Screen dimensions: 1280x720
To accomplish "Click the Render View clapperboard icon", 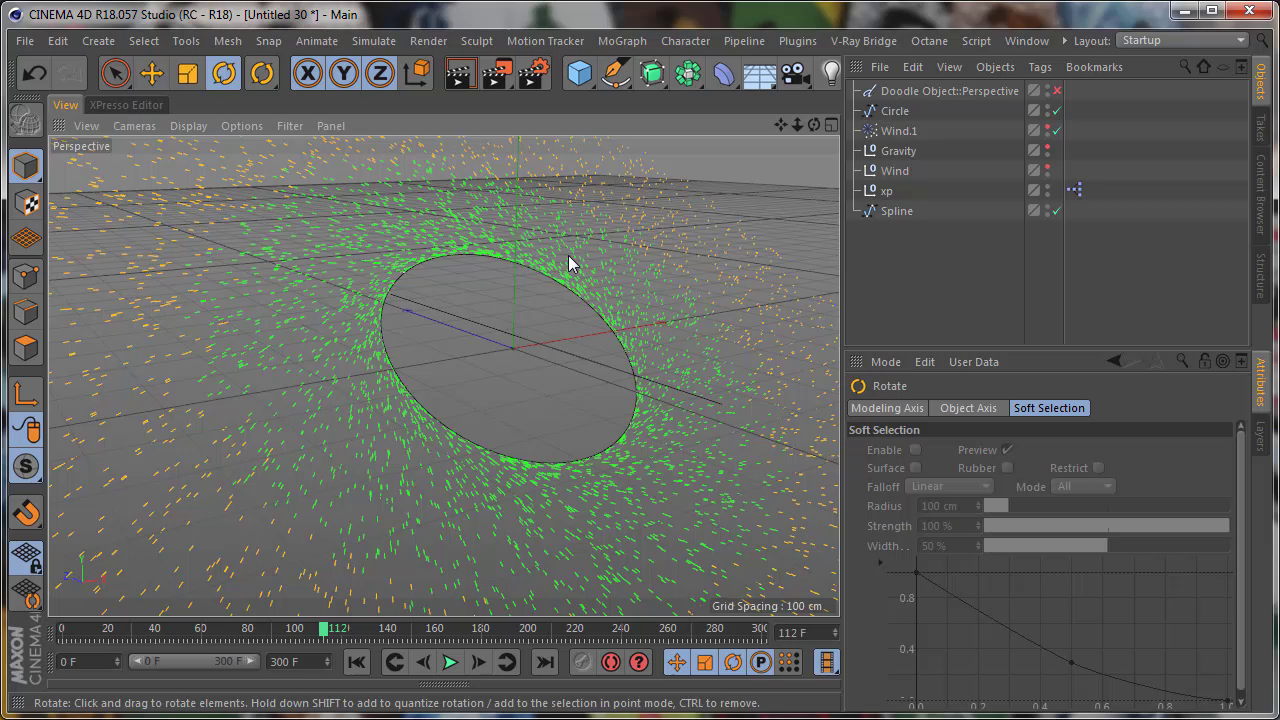I will [460, 73].
